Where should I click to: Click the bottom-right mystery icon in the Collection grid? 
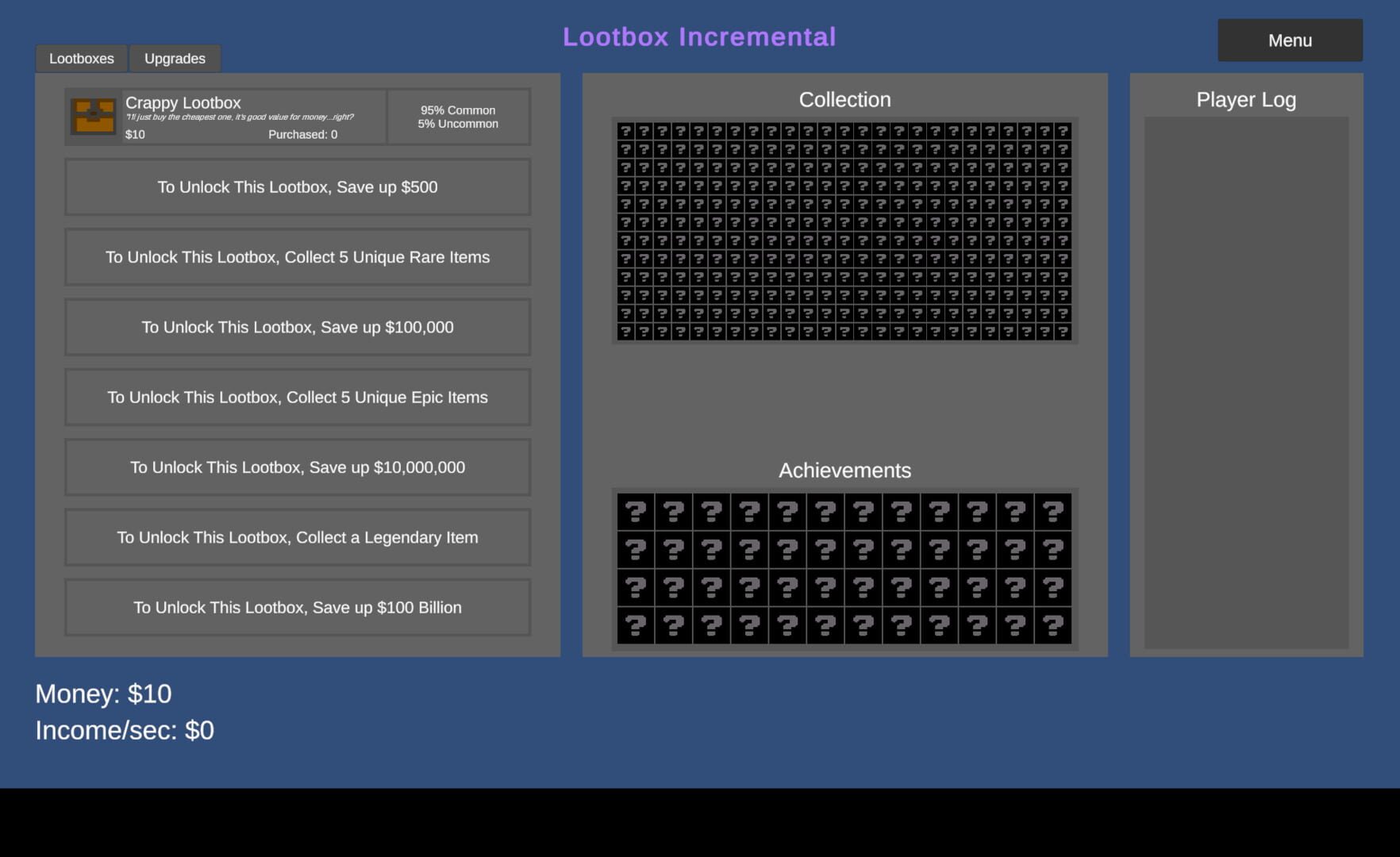[1064, 332]
